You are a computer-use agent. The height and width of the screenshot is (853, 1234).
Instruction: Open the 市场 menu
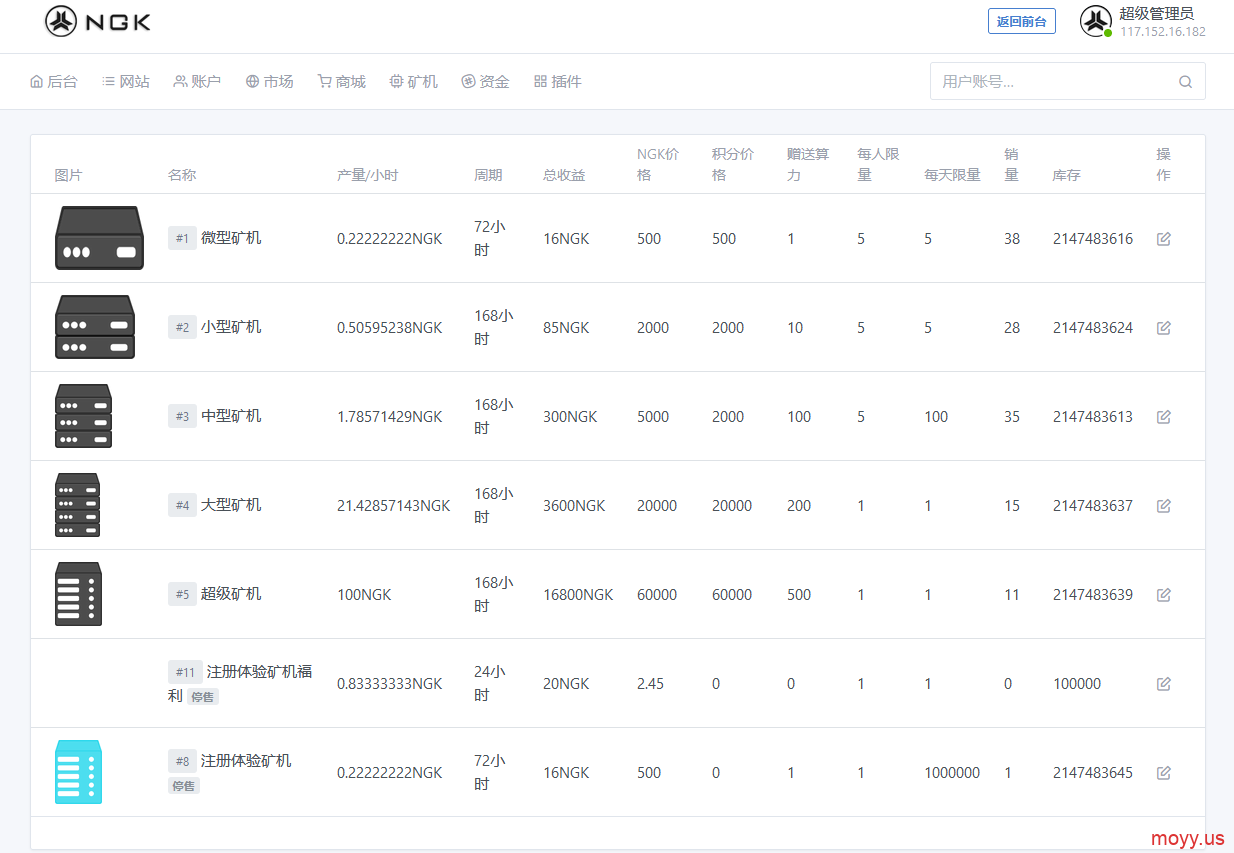pyautogui.click(x=270, y=82)
